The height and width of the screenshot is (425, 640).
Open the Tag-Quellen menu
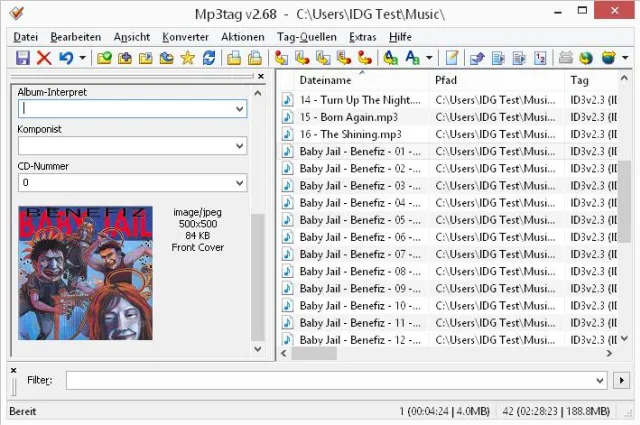point(306,36)
